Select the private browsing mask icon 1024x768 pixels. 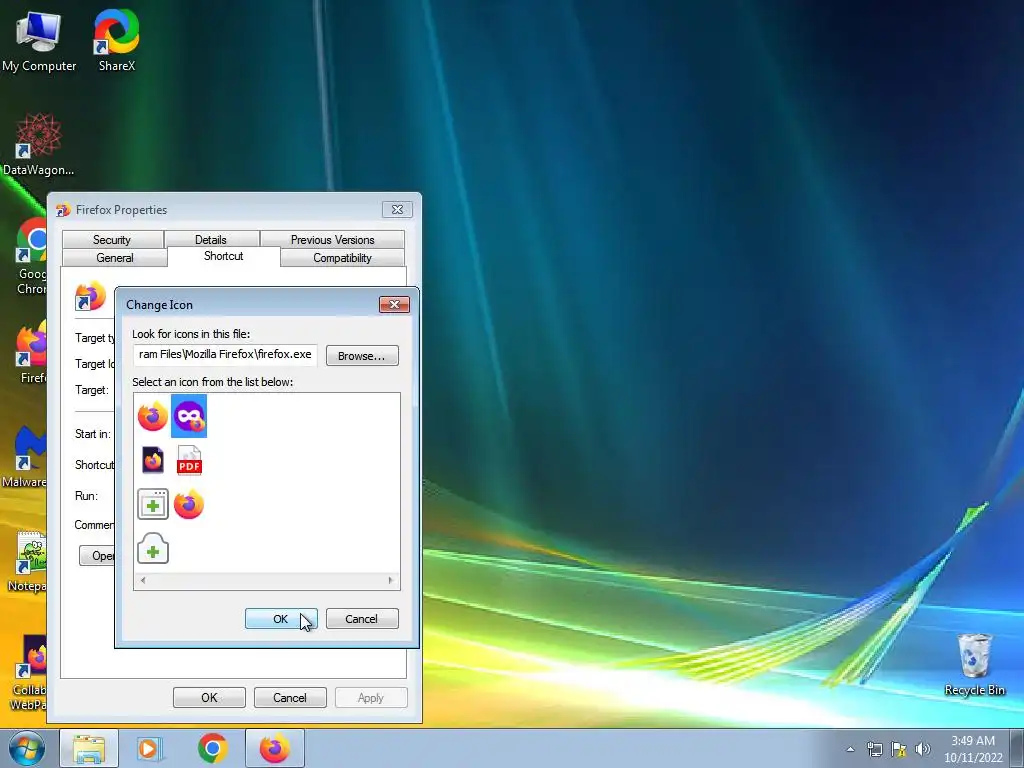tap(189, 416)
